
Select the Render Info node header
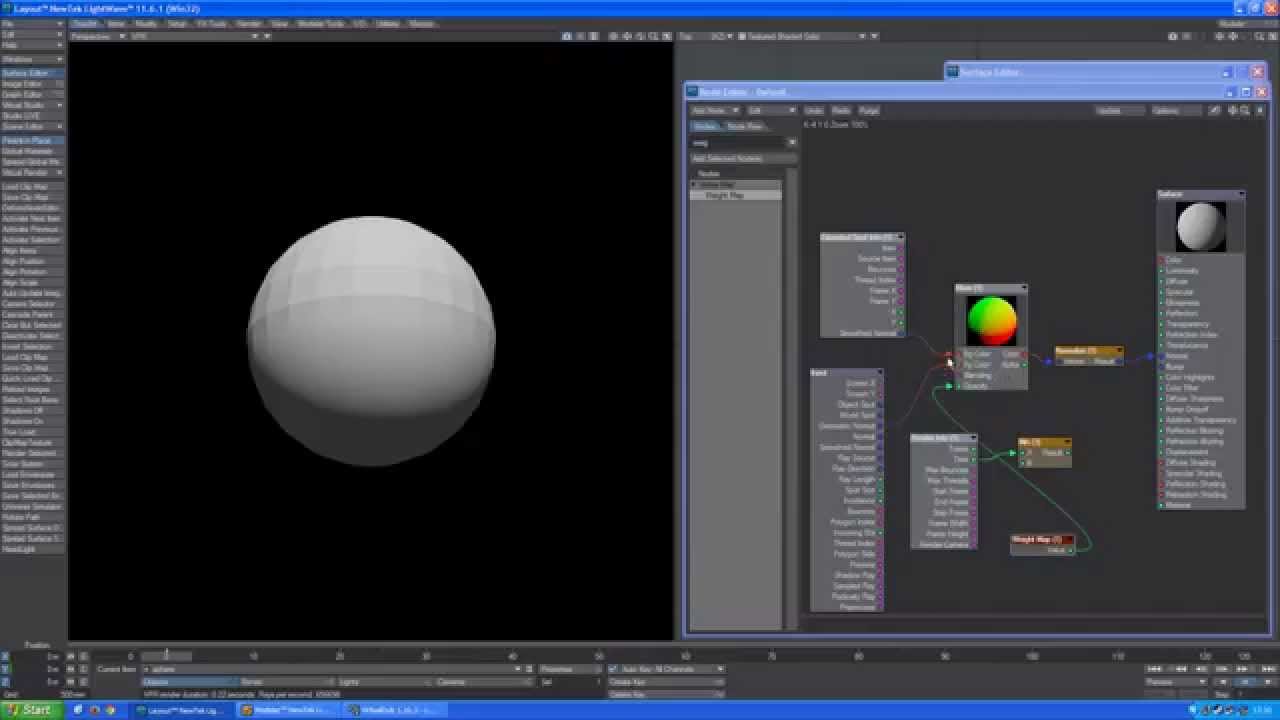click(x=943, y=438)
